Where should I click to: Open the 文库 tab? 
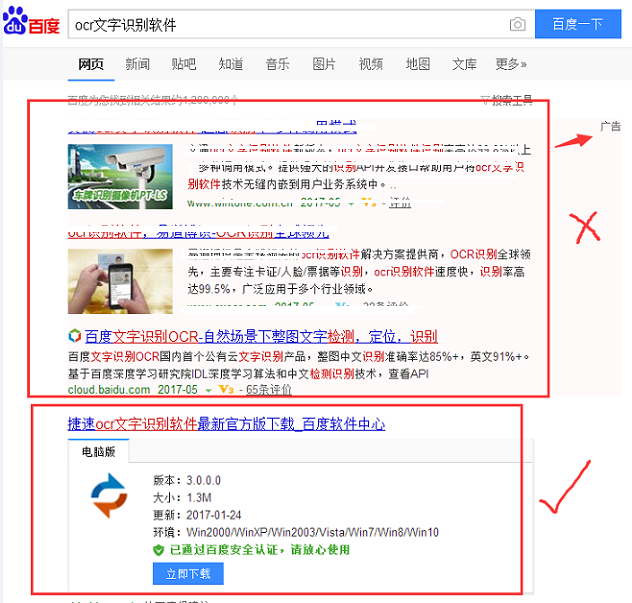tap(464, 64)
